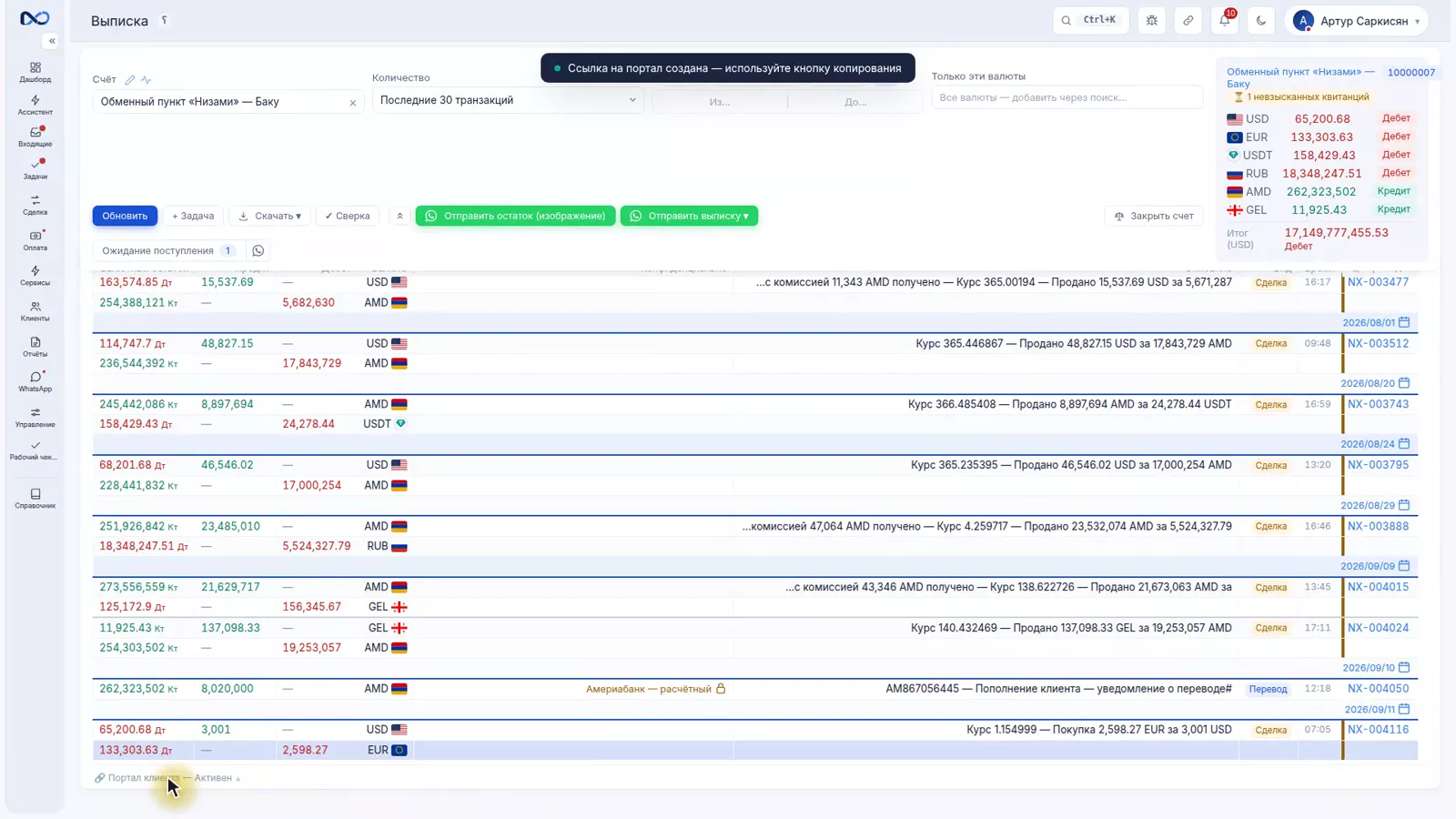Collapse the filter panel double-chevron button
The height and width of the screenshot is (819, 1456).
(399, 216)
